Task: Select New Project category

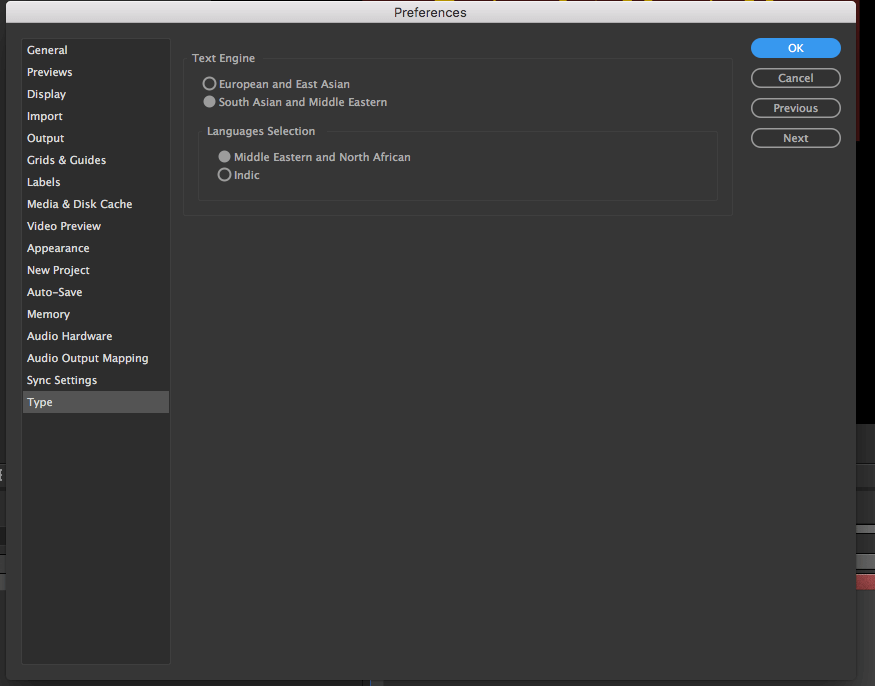Action: point(96,270)
